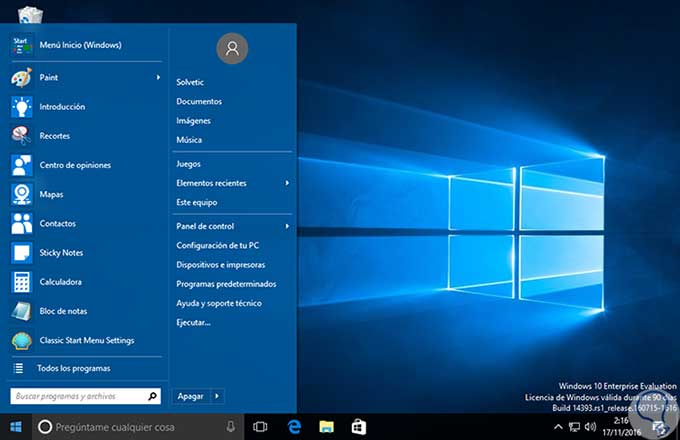Click the Todos los programas list icon
The image size is (680, 440).
(18, 368)
